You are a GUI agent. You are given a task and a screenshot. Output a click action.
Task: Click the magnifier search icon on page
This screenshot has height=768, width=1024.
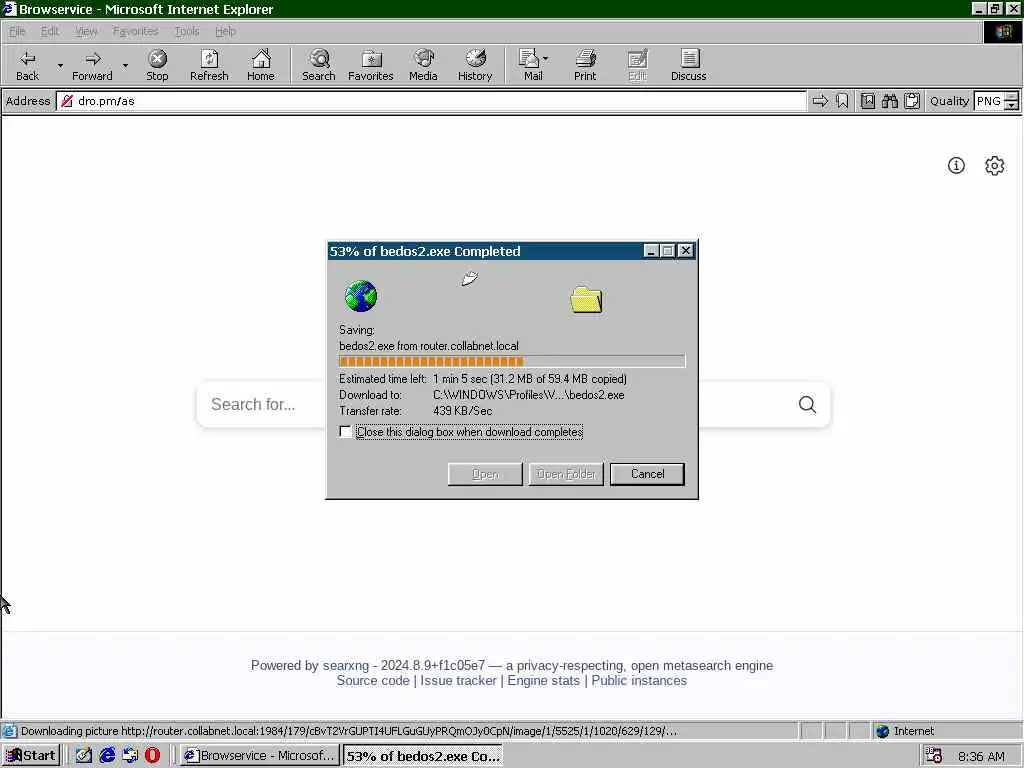807,405
